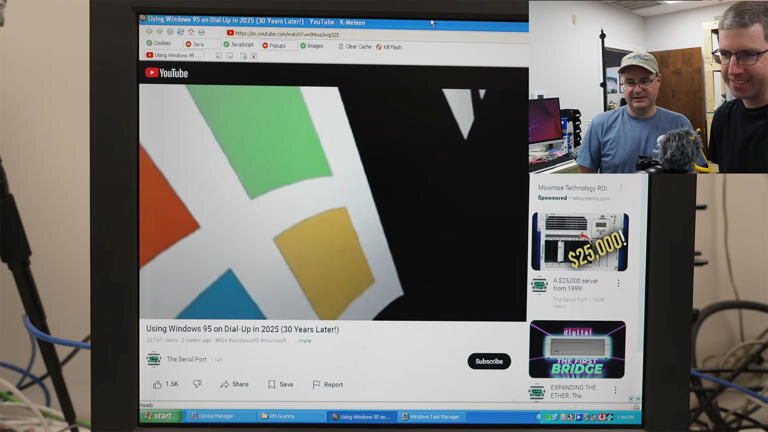Like the video with thumbs-up
This screenshot has height=432, width=768.
click(166, 384)
